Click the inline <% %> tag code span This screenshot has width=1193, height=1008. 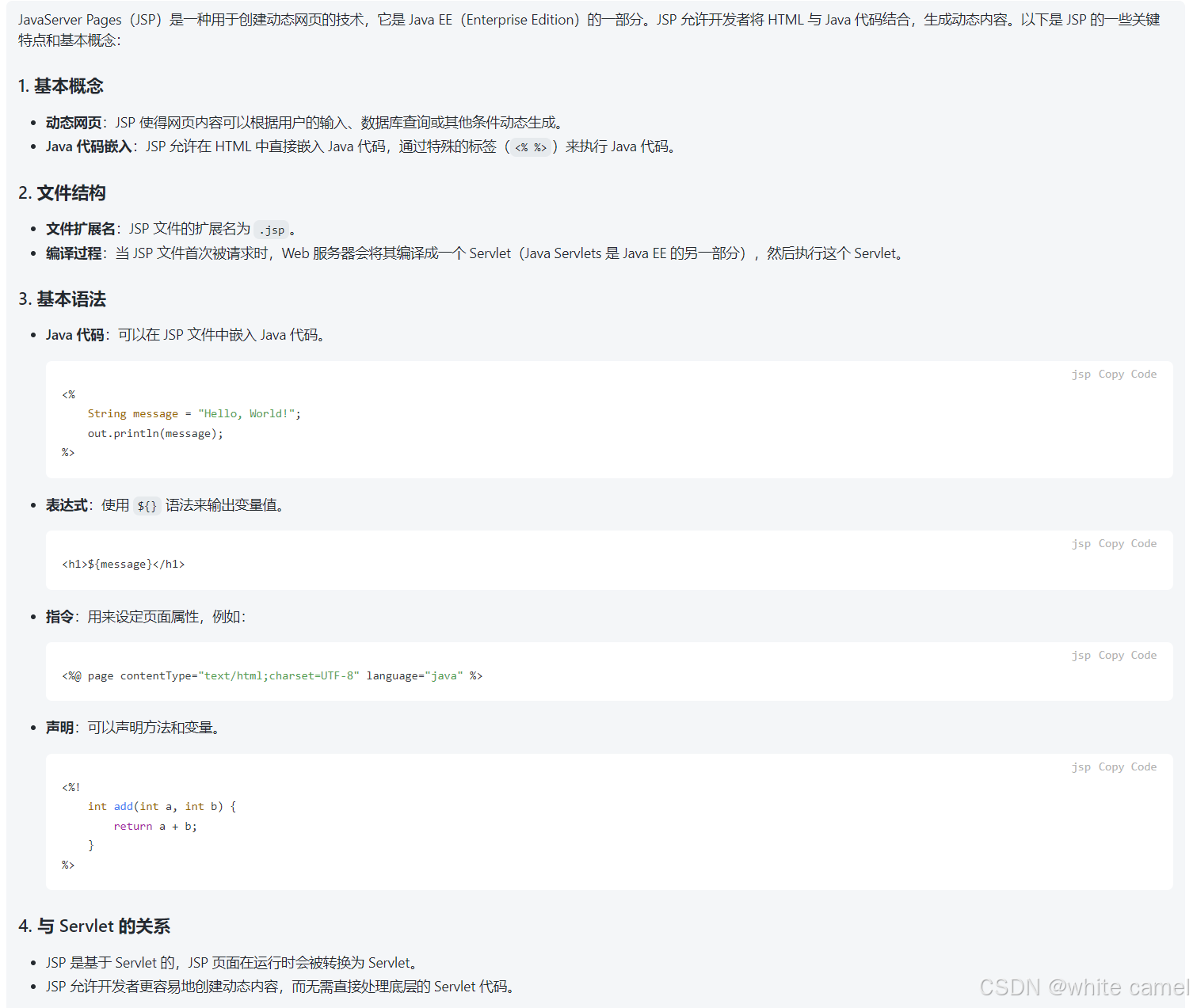pos(530,147)
